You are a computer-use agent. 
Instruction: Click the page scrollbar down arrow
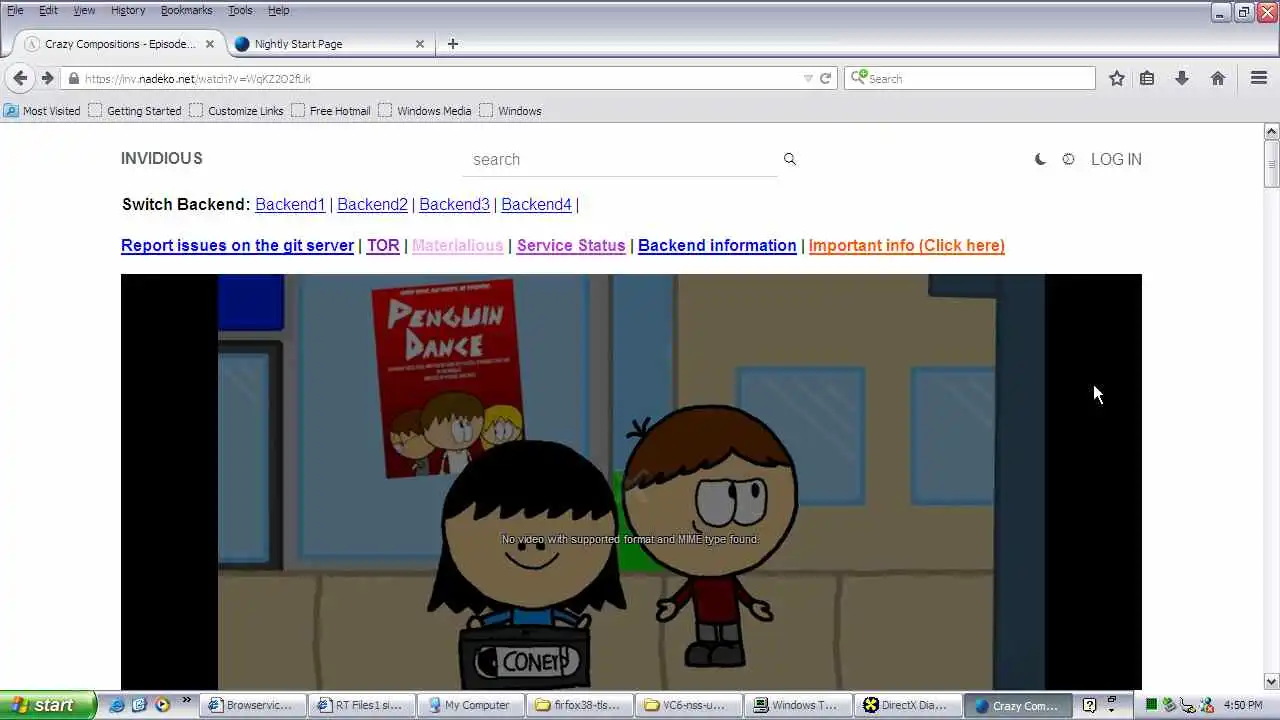coord(1272,682)
